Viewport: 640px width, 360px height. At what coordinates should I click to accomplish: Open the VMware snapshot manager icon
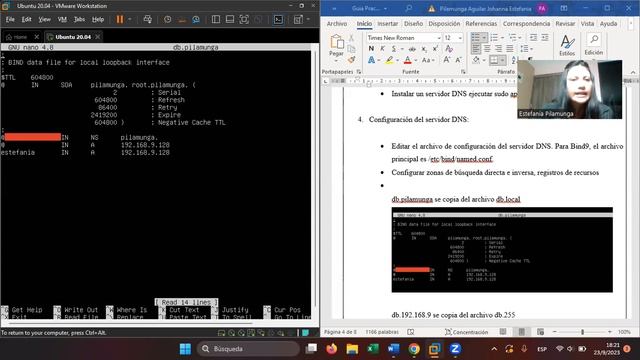(196, 19)
